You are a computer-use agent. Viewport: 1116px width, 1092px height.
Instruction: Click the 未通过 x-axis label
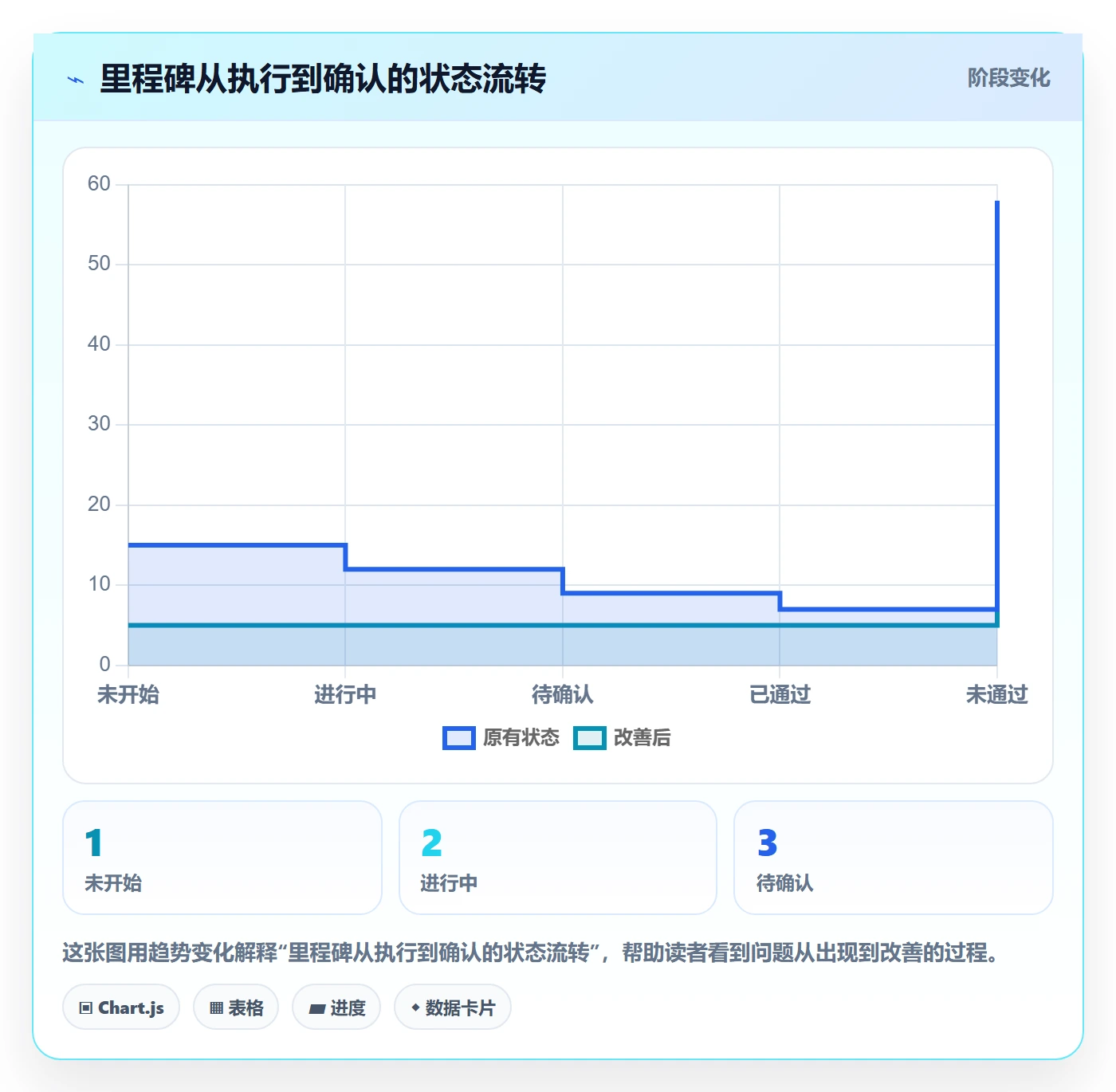[x=996, y=695]
